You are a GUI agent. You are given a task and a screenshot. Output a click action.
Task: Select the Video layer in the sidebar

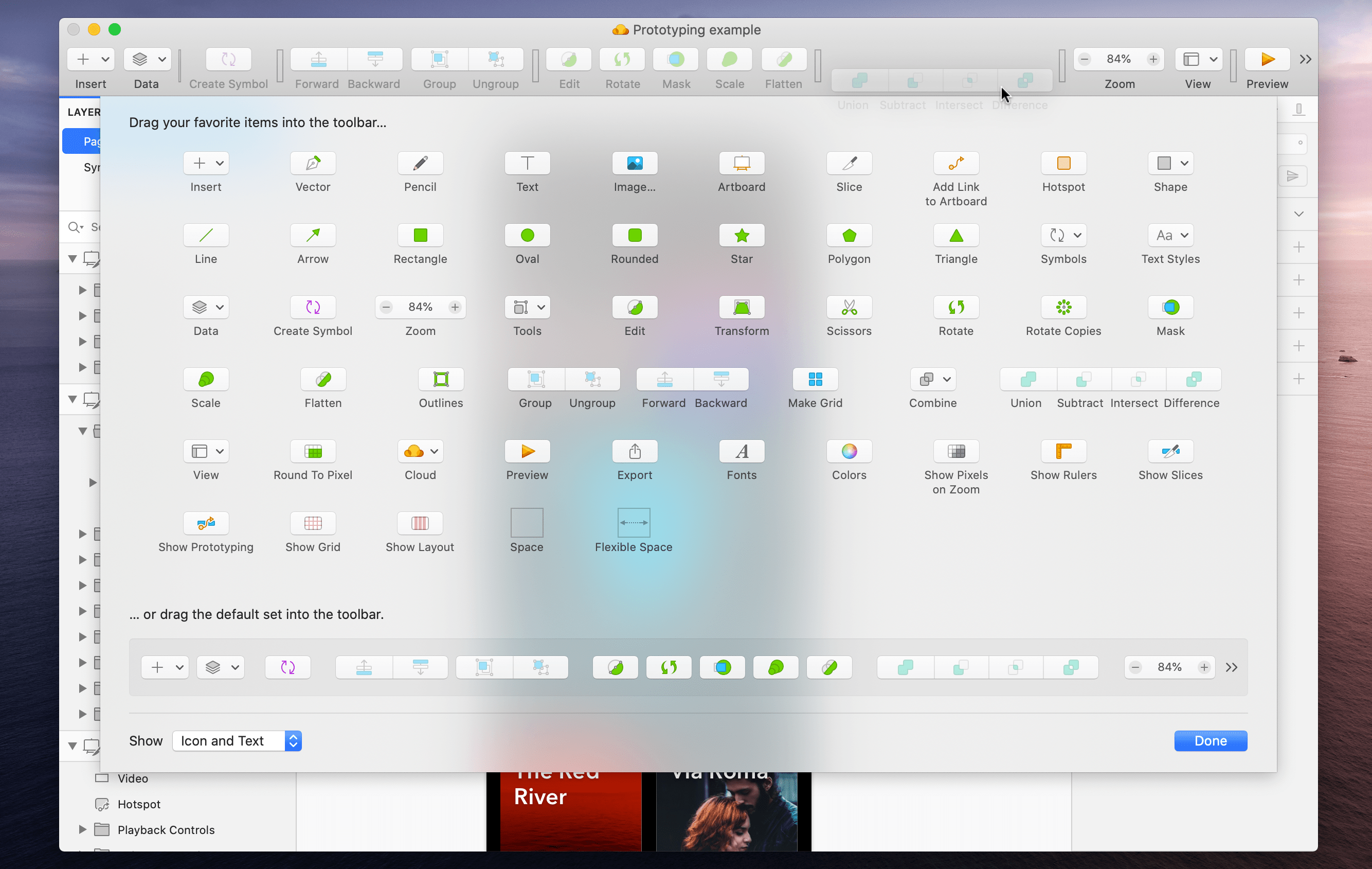[133, 778]
